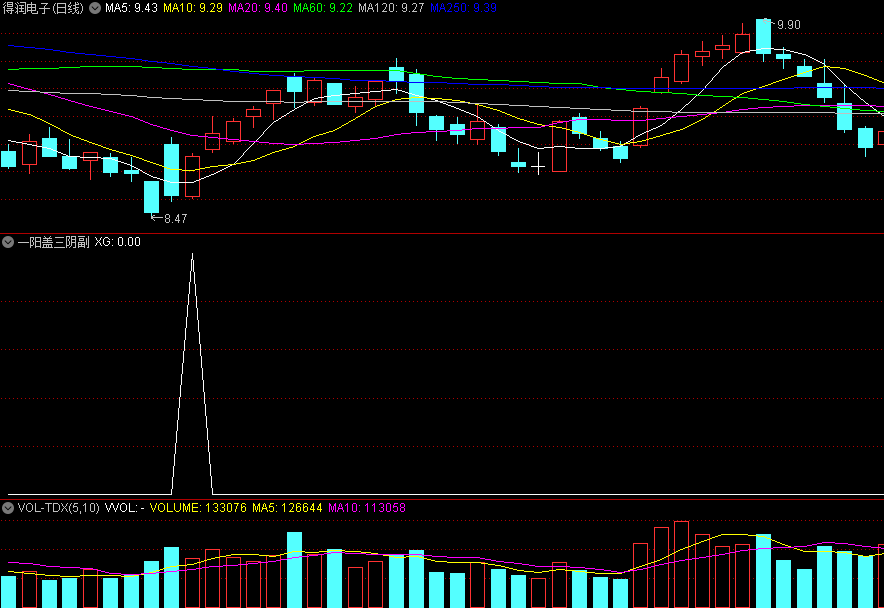The height and width of the screenshot is (608, 884).
Task: Click the 9.90 high price marker
Action: point(788,25)
